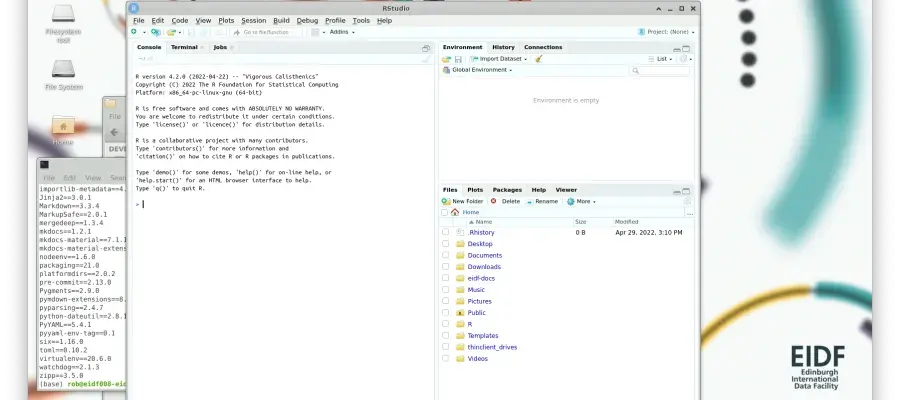Image resolution: width=900 pixels, height=400 pixels.
Task: Open the Code menu
Action: (180, 20)
